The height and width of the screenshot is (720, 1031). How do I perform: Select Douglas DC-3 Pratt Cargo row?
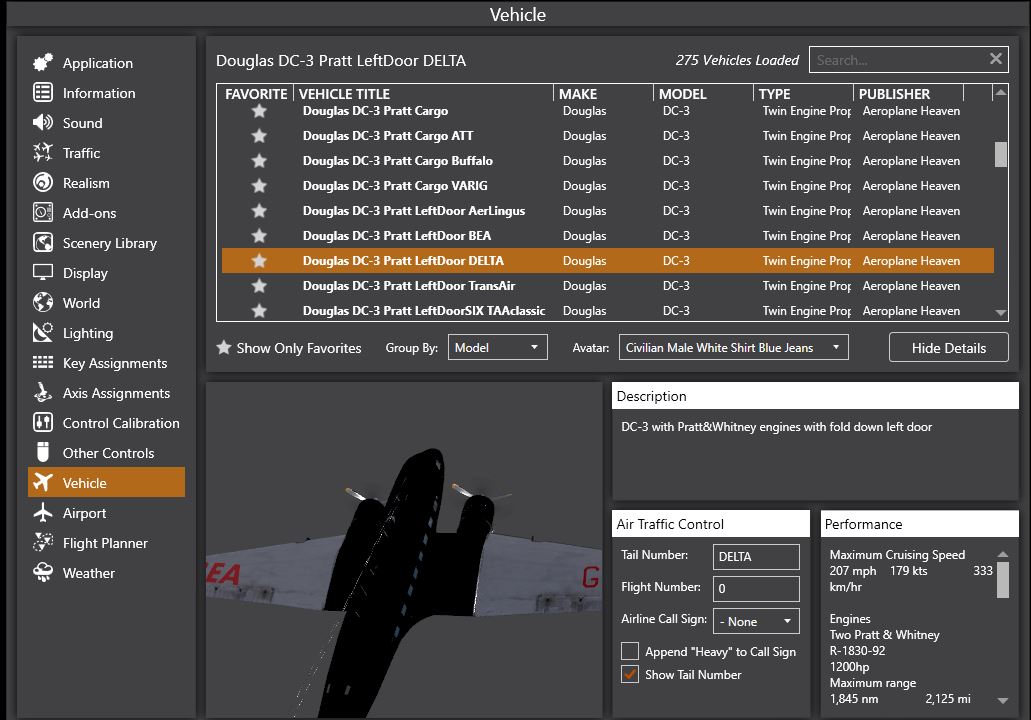point(608,110)
